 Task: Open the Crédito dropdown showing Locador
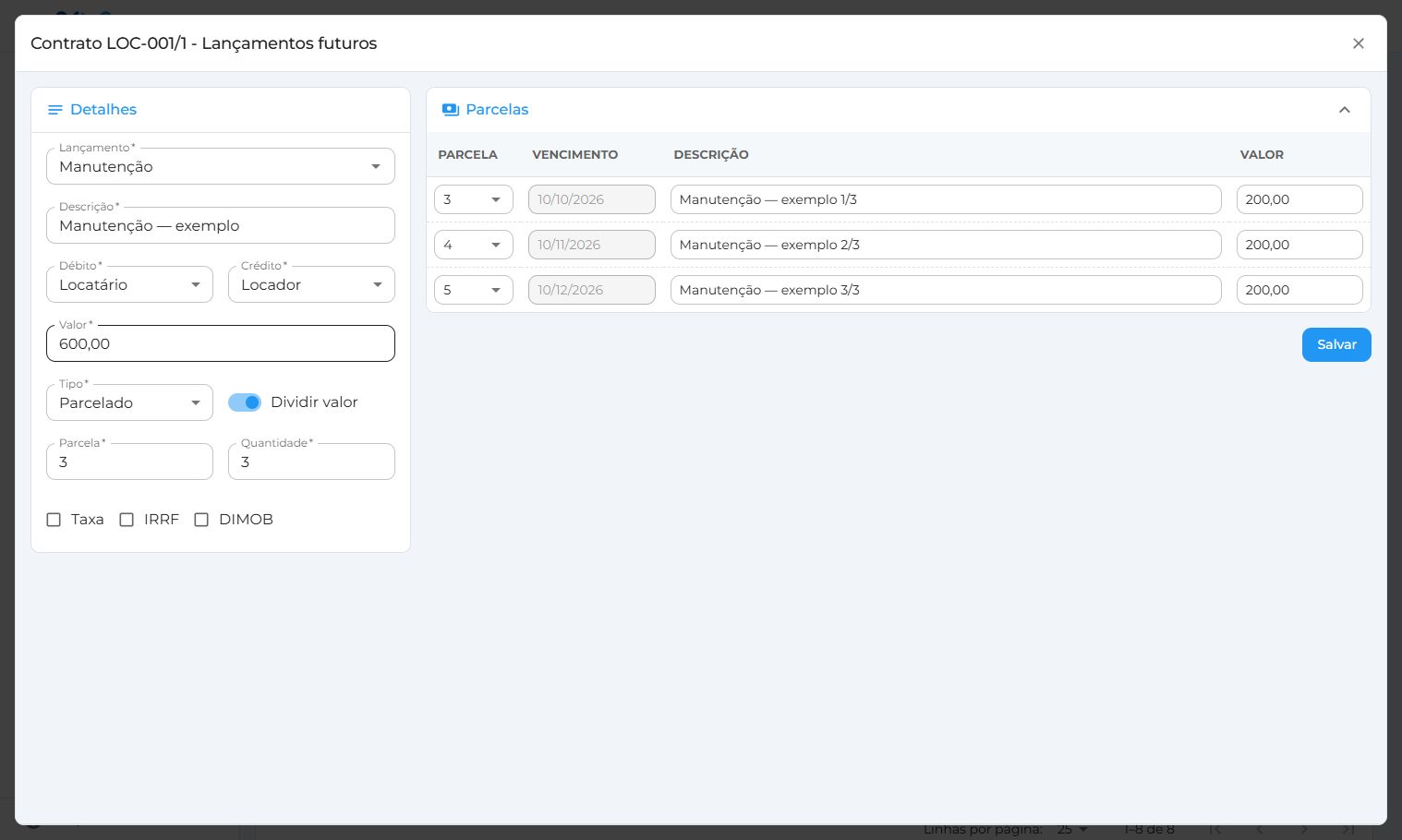coord(311,284)
